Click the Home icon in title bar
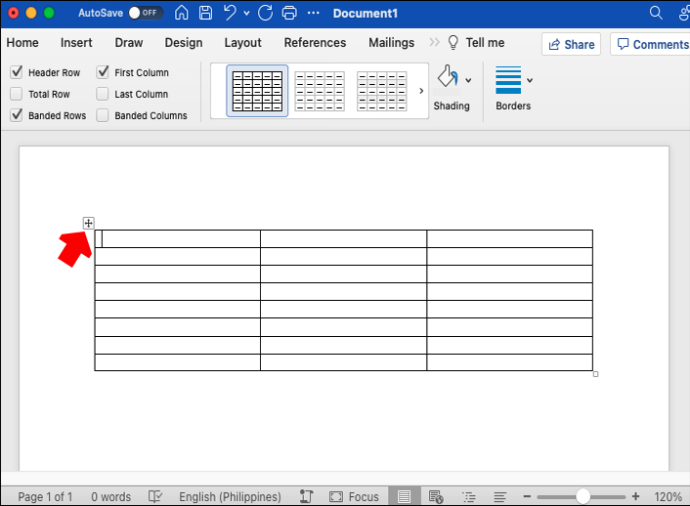The height and width of the screenshot is (506, 690). (181, 13)
